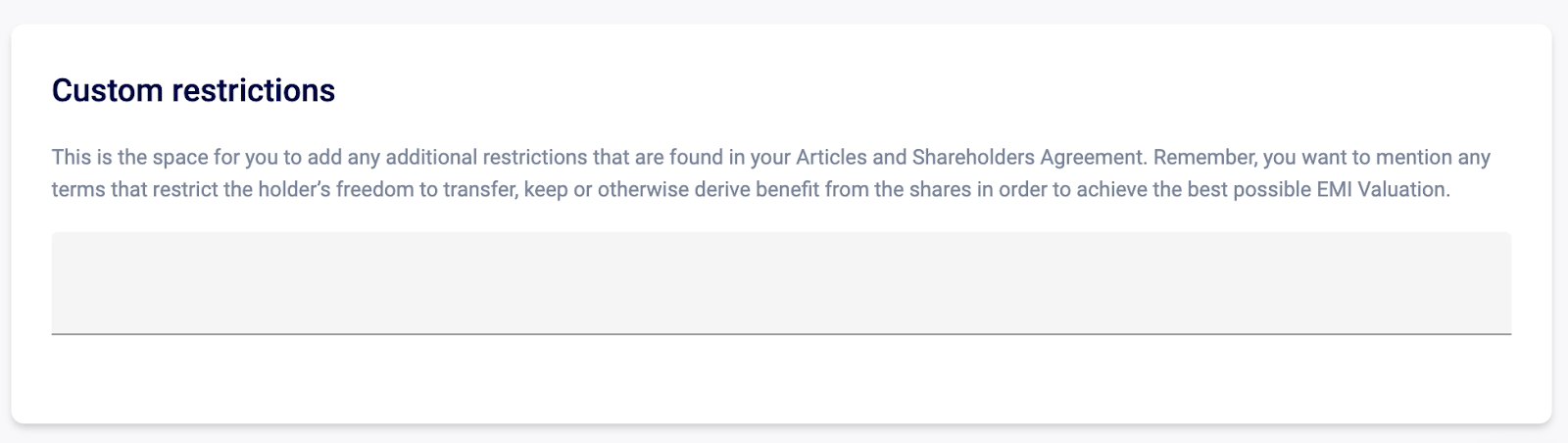Focus the Custom restrictions text area
Viewport: 1568px width, 443px height.
(x=781, y=283)
